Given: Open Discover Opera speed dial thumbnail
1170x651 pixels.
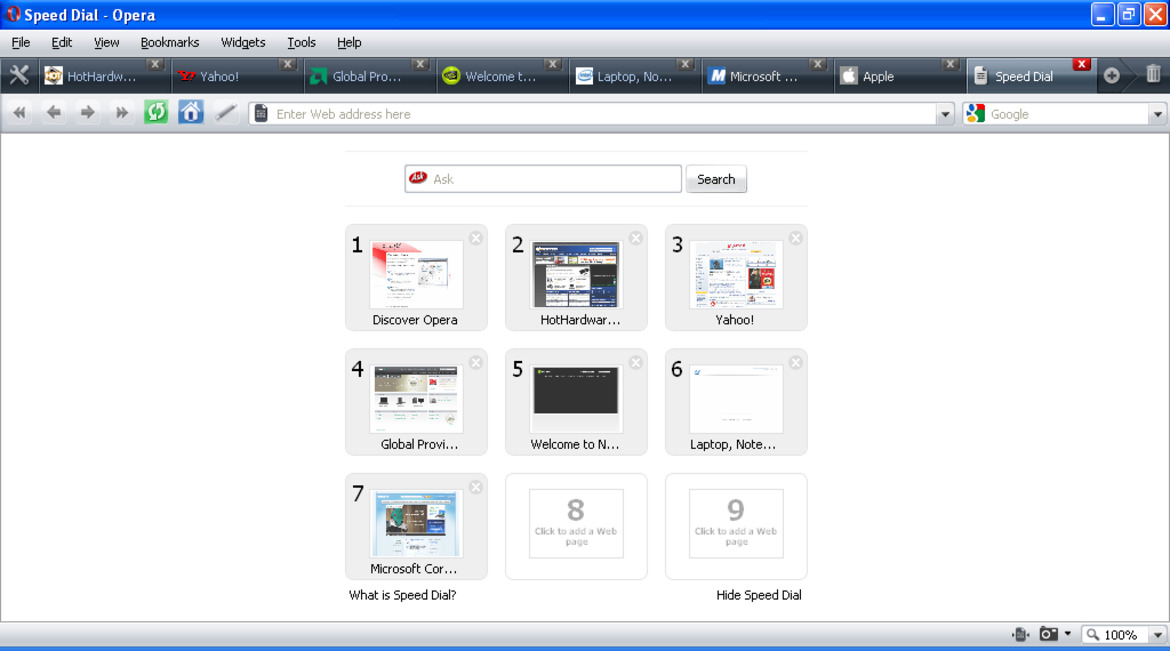Looking at the screenshot, I should coord(416,275).
